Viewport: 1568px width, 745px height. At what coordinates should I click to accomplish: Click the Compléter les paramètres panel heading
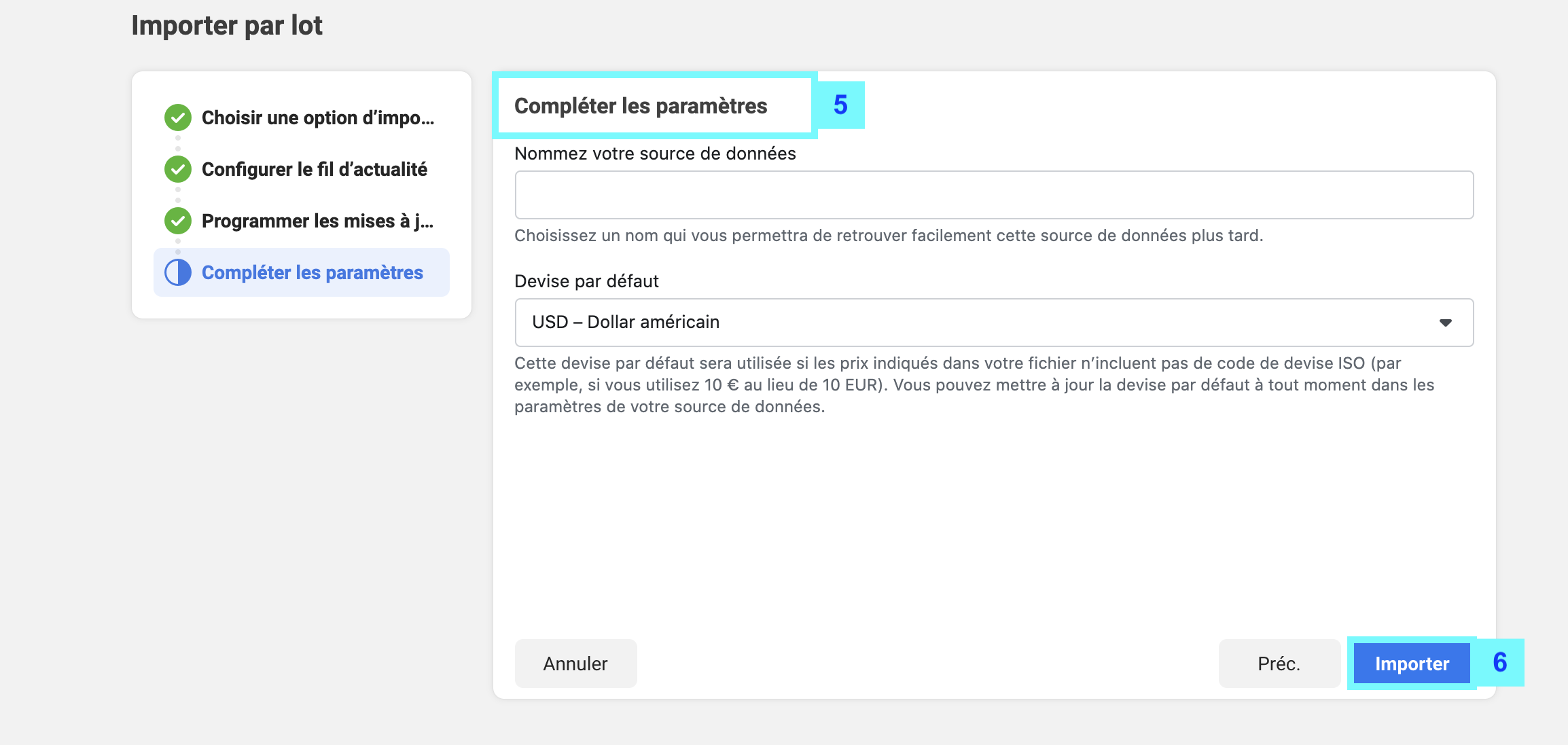641,106
